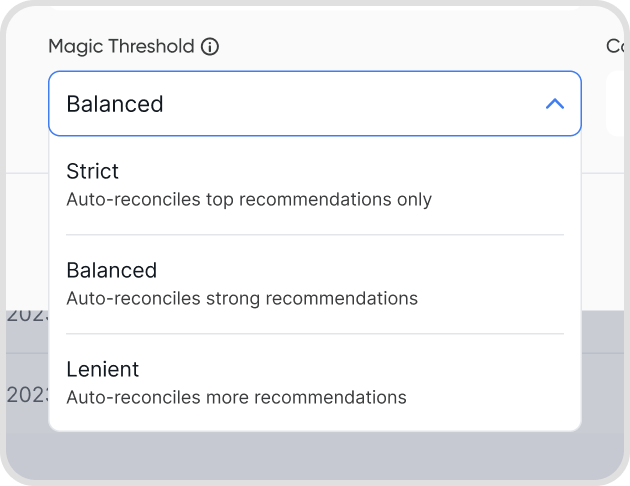This screenshot has height=486, width=630.
Task: Click "Auto-reconciles top recommendations only" description
Action: pyautogui.click(x=249, y=199)
